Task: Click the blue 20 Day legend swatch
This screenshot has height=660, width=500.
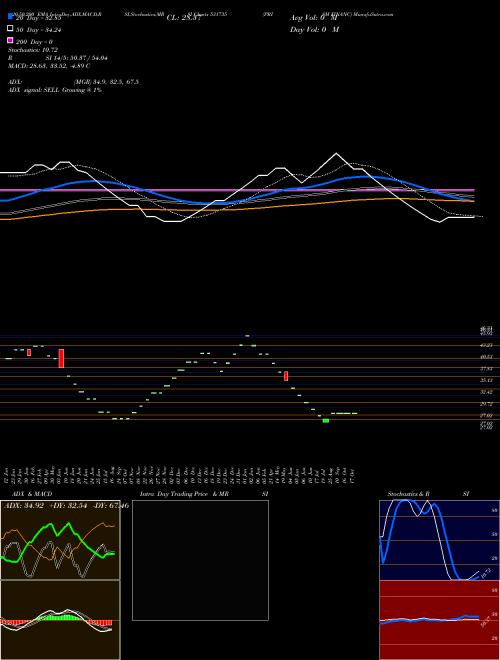Action: pyautogui.click(x=11, y=16)
